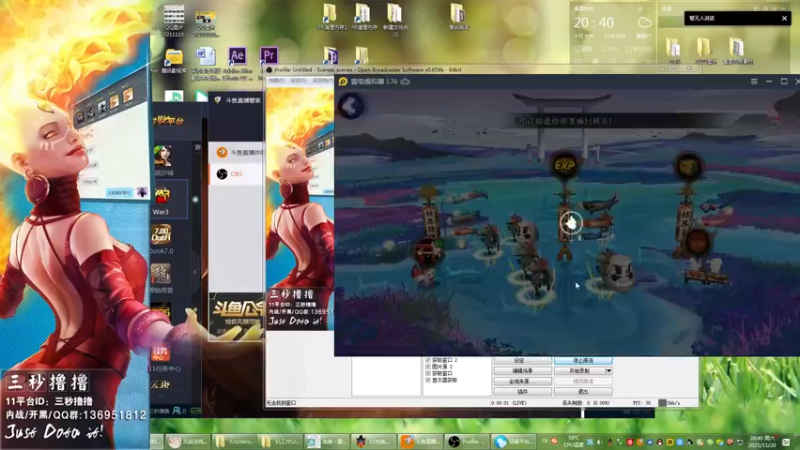Open the Word document desktop icon
Screen dimensions: 800x450
tap(206, 64)
